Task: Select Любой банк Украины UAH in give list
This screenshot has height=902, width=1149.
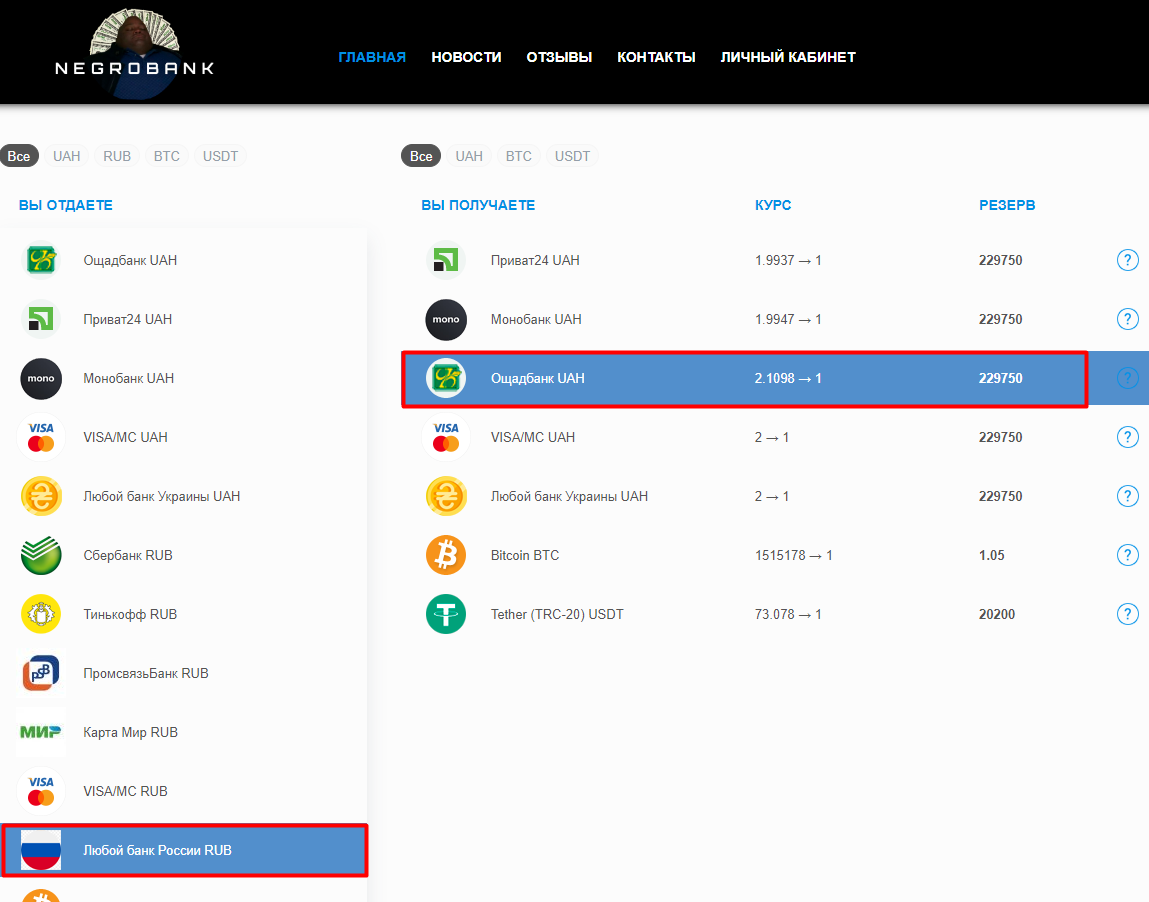Action: [183, 496]
